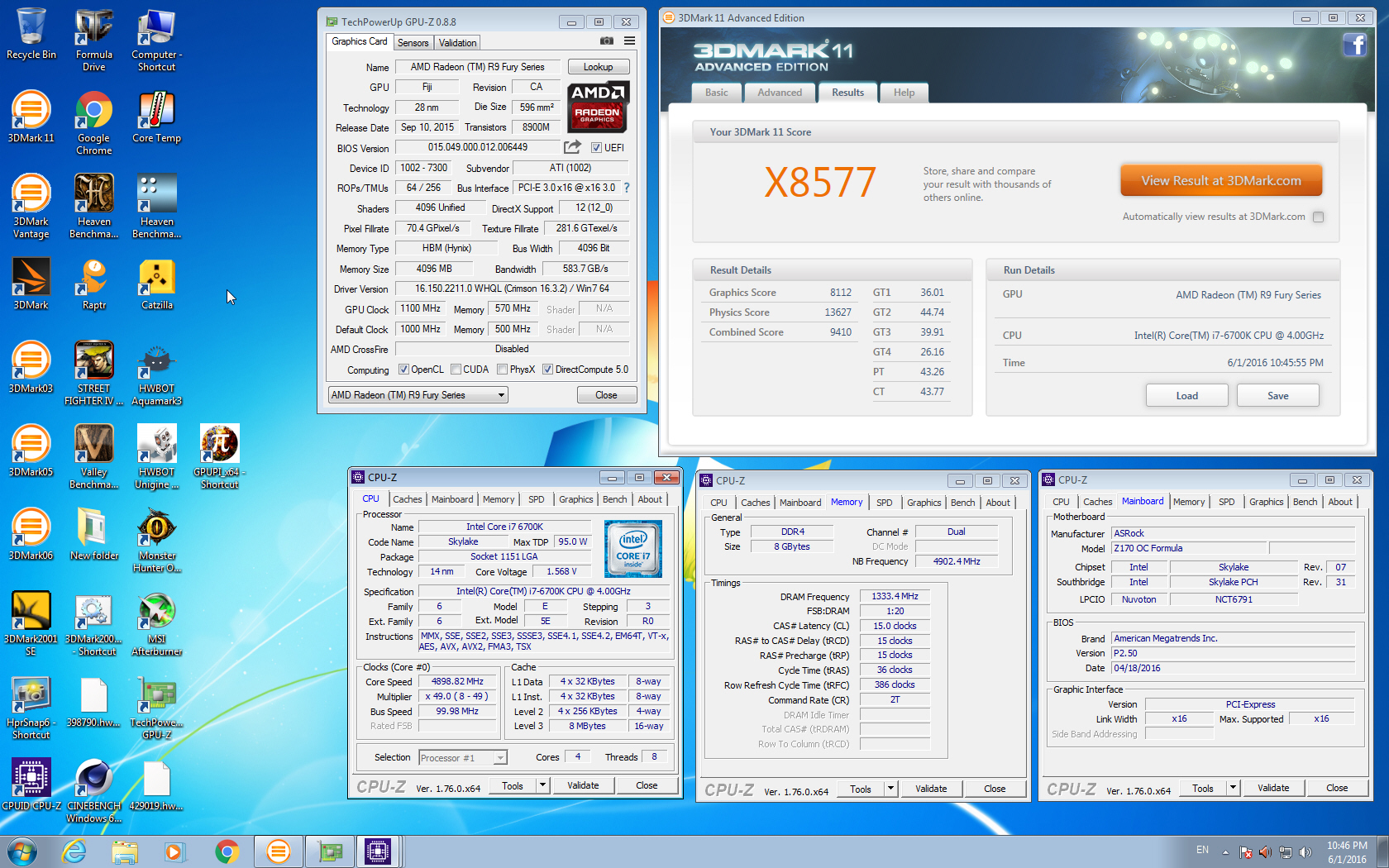The width and height of the screenshot is (1389, 868).
Task: Switch to the Sensors tab in GPU-Z
Action: click(x=413, y=43)
